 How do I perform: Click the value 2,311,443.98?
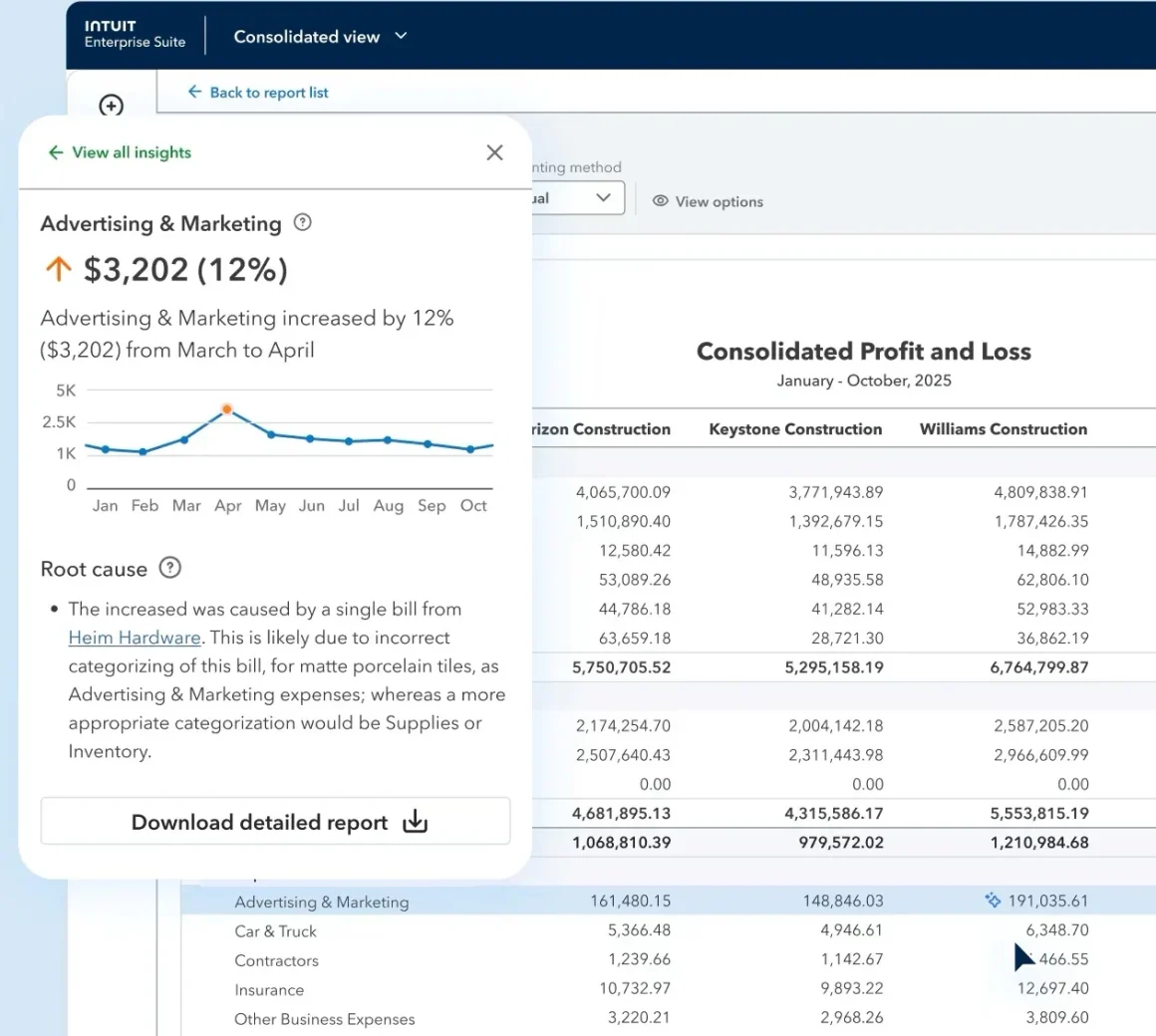click(x=836, y=755)
